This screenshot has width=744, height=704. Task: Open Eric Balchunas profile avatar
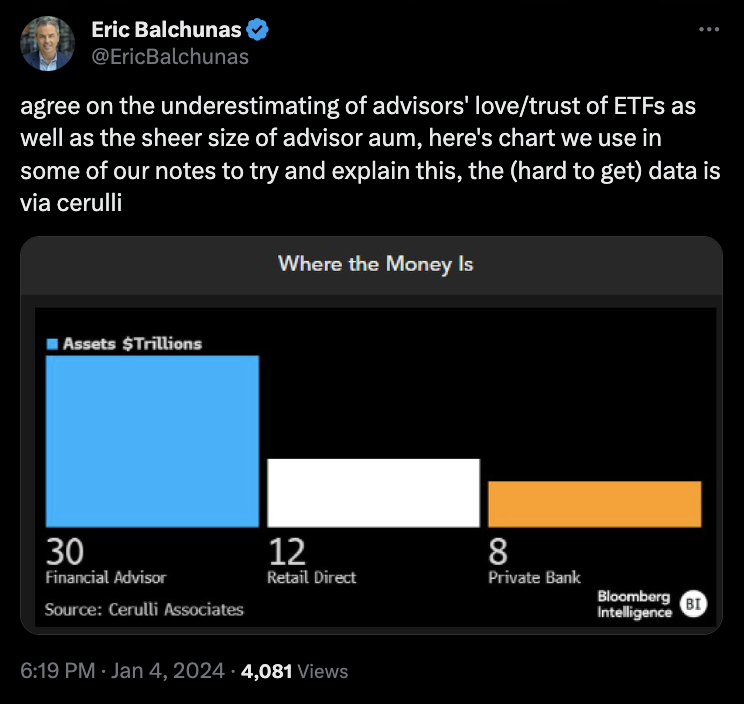coord(47,44)
